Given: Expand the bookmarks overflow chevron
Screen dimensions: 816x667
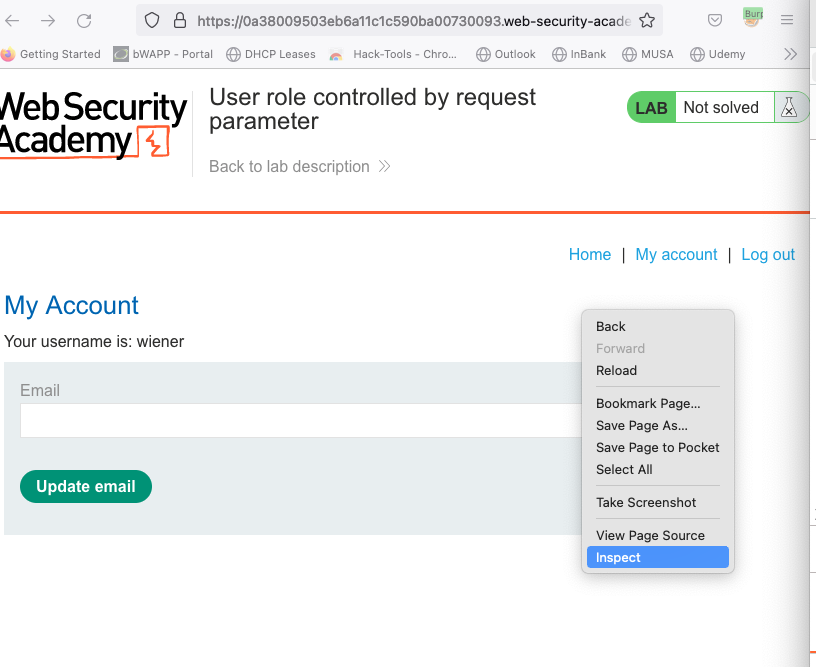Looking at the screenshot, I should (x=790, y=54).
